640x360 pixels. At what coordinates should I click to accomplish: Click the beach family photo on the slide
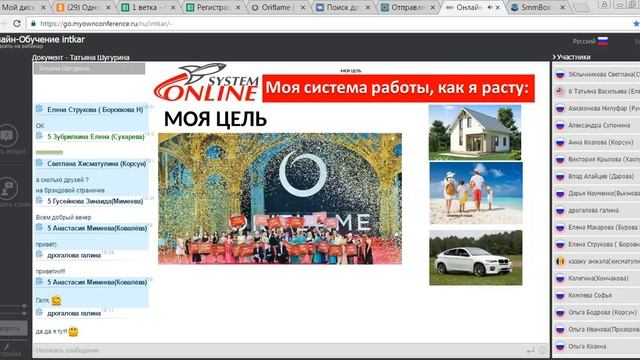(476, 193)
